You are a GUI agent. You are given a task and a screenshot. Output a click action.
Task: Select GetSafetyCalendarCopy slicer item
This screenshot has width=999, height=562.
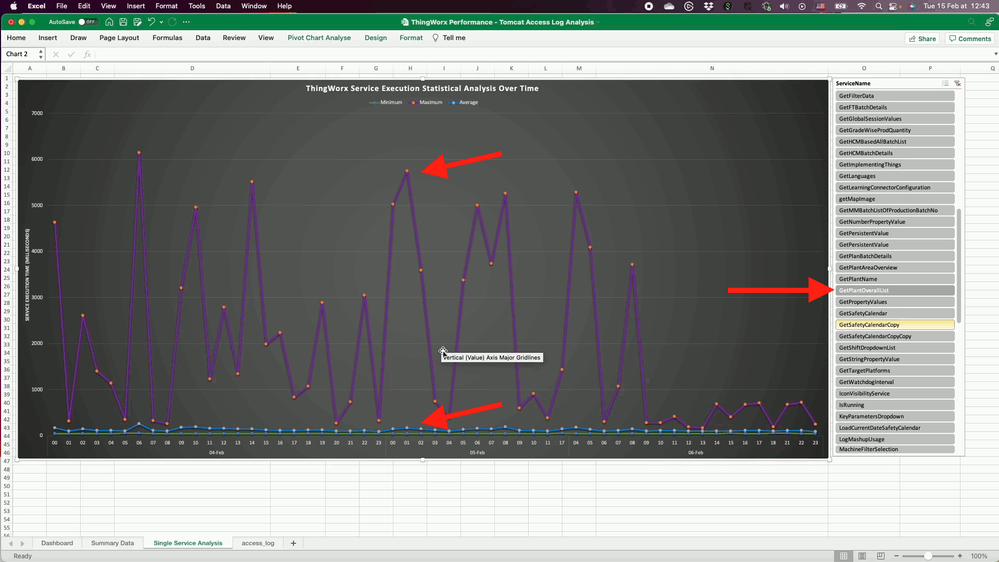tap(895, 325)
